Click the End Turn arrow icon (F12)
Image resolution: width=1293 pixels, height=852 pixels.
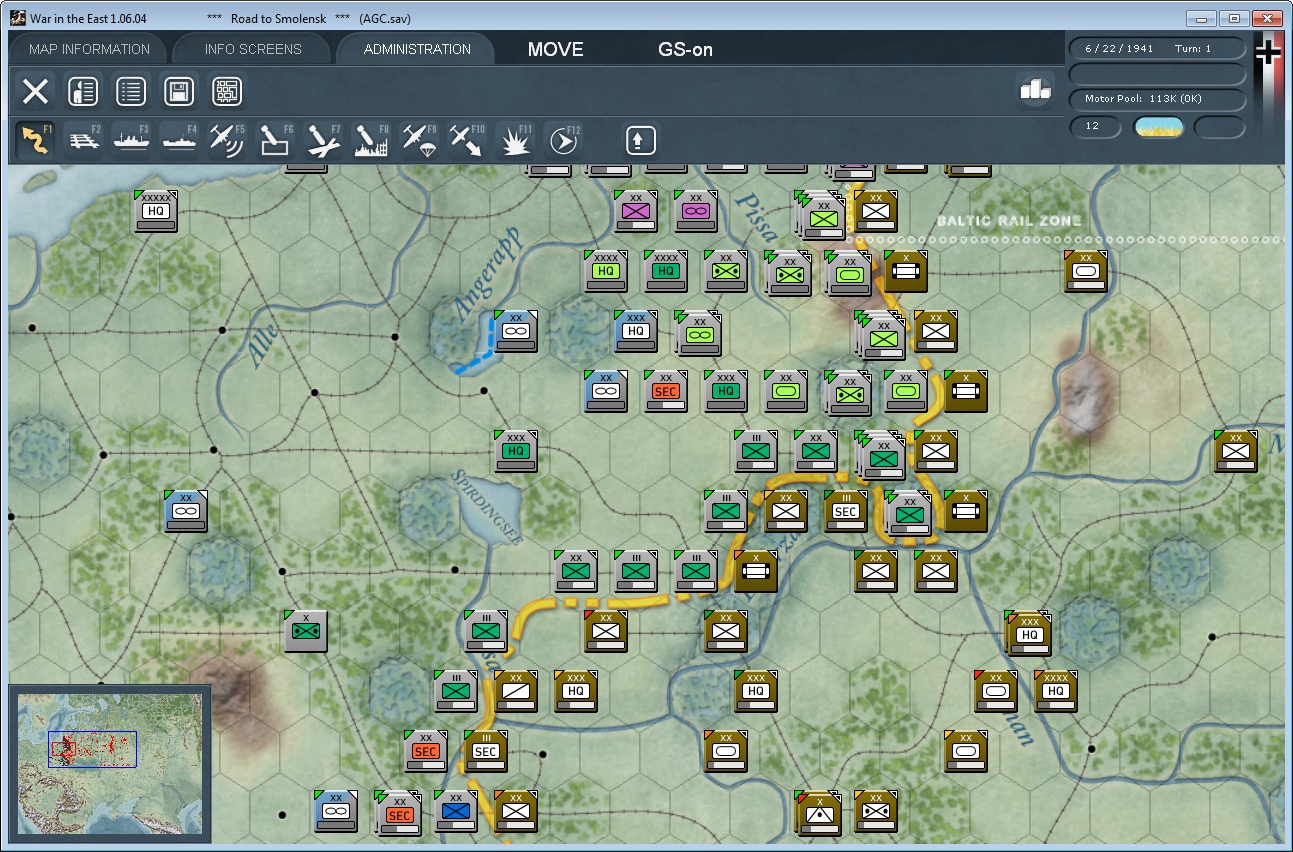tap(564, 140)
